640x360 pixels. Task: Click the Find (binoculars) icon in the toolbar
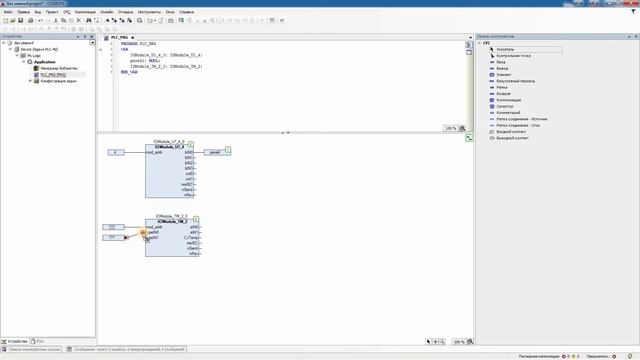click(89, 20)
